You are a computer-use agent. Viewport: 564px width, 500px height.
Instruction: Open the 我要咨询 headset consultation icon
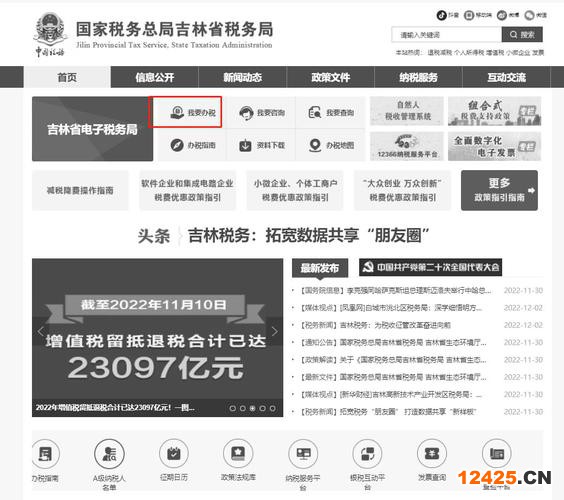(246, 113)
